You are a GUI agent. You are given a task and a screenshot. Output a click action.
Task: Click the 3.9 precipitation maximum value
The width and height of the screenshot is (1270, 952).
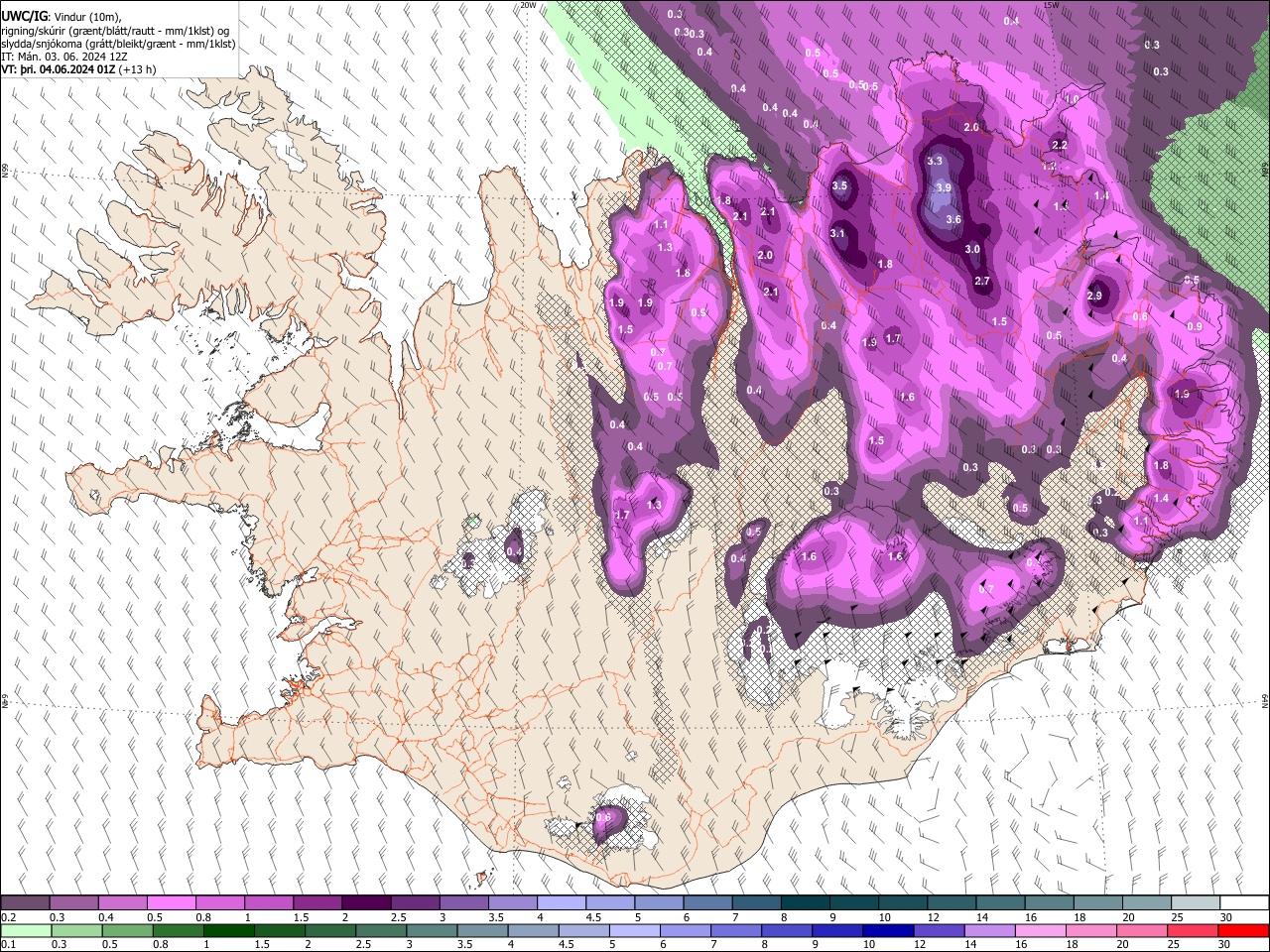944,187
